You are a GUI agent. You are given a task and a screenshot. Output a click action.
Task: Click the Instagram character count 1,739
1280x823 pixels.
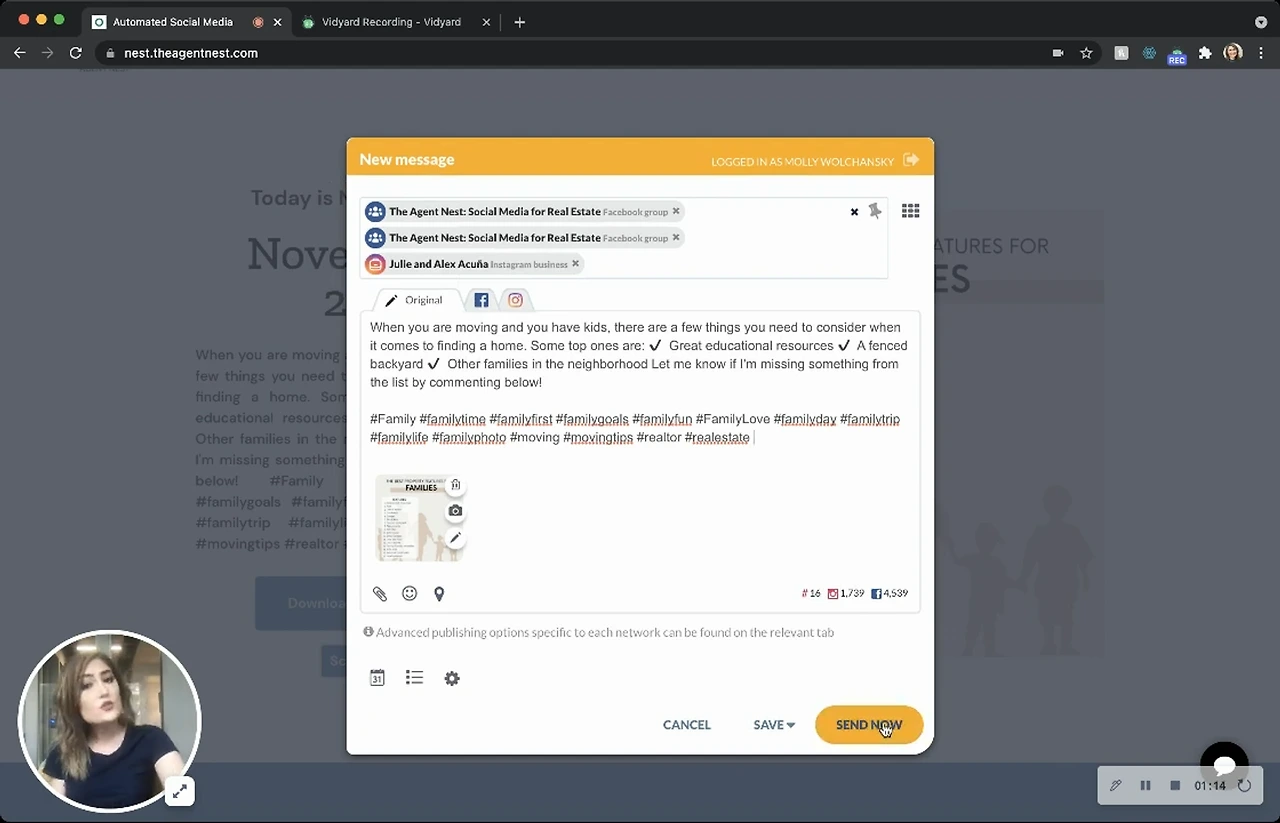click(x=846, y=593)
